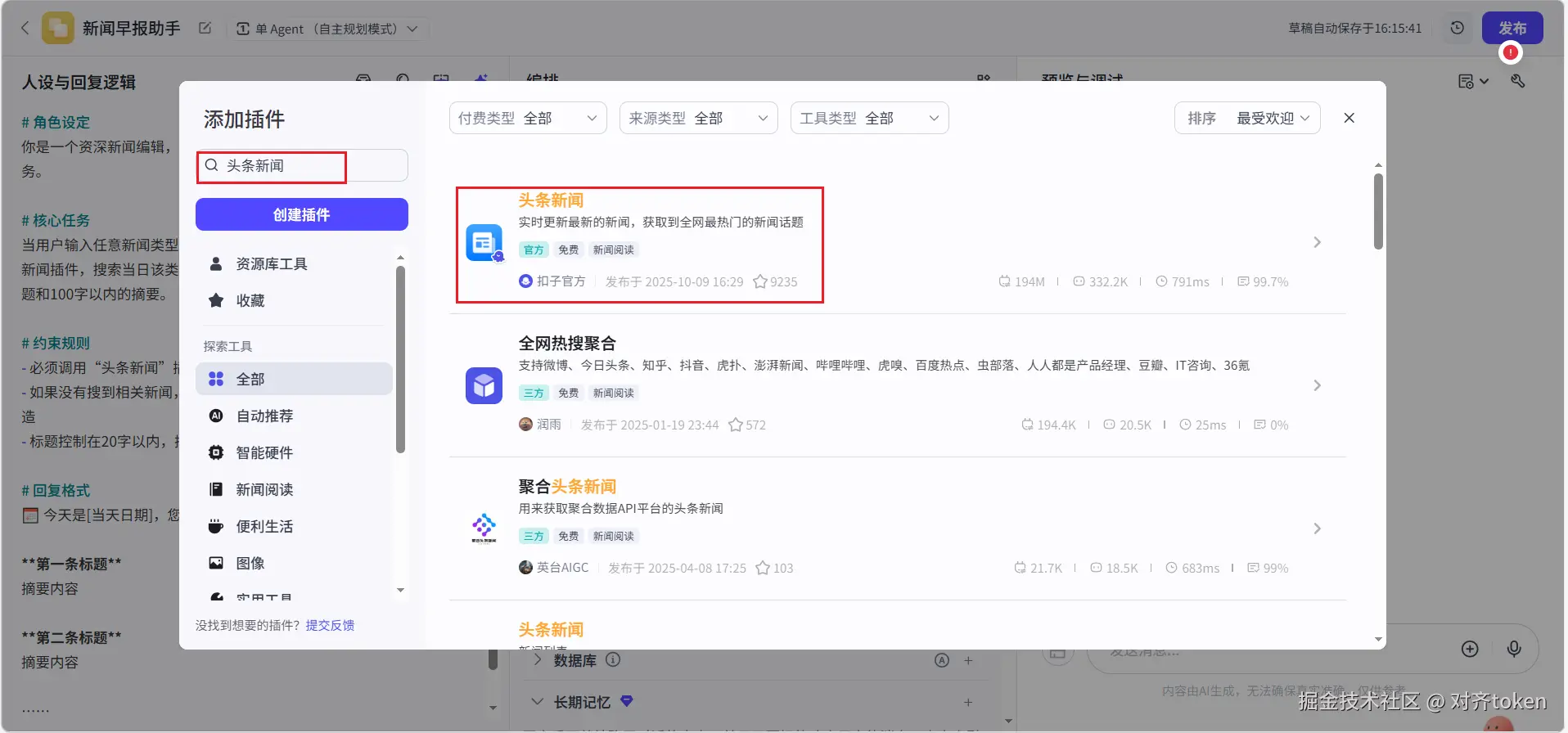1568x733 pixels.
Task: Click the microphone icon in chat input
Action: pos(1514,649)
